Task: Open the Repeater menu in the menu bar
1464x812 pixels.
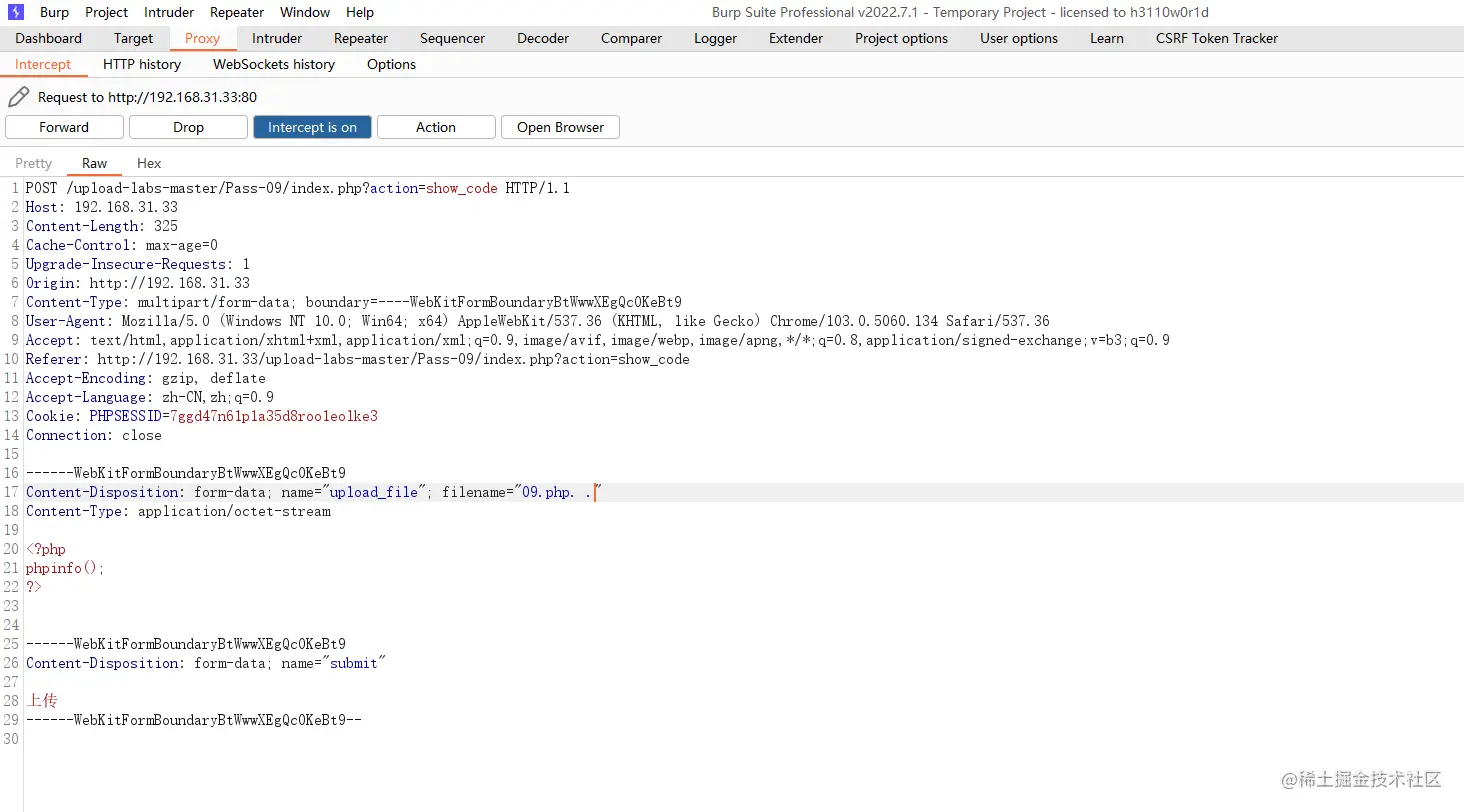Action: [237, 12]
